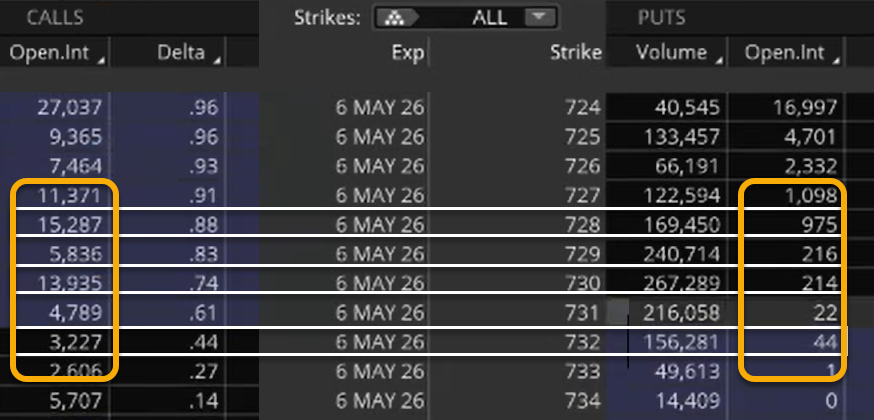
Task: Select the Strike column header
Action: tap(576, 53)
